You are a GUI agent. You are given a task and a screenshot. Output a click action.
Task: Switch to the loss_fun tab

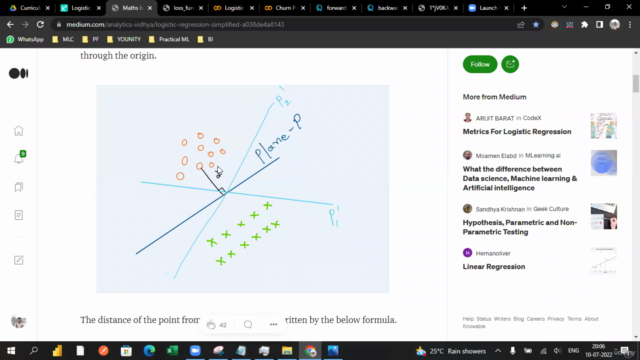pyautogui.click(x=183, y=8)
